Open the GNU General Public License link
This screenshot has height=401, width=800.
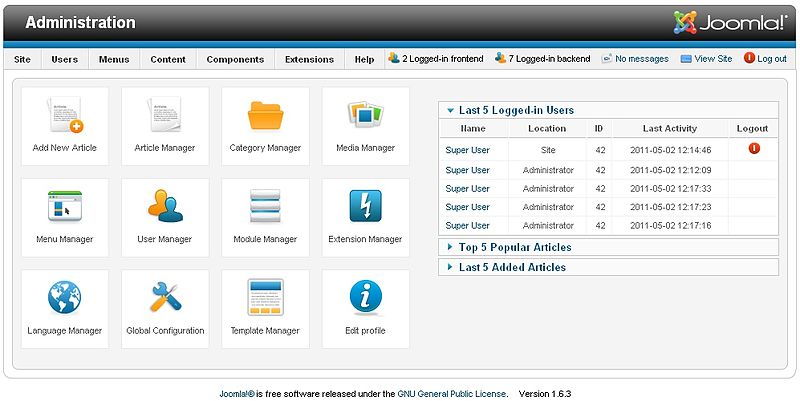click(452, 394)
